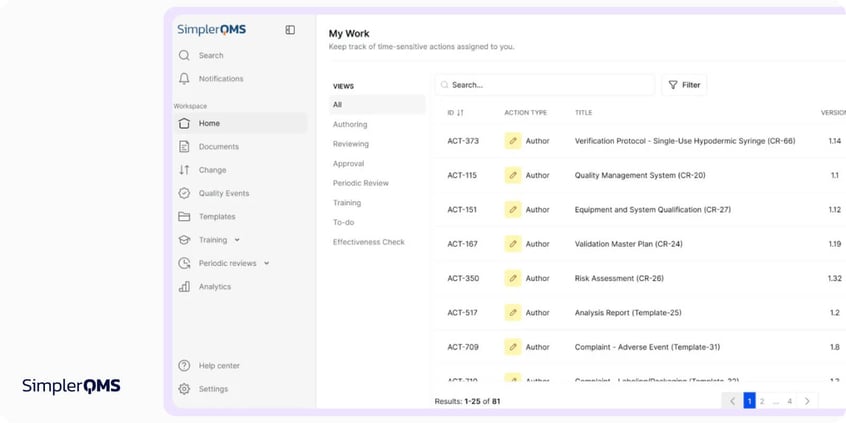The image size is (846, 423).
Task: Switch to the Training view
Action: tap(347, 203)
